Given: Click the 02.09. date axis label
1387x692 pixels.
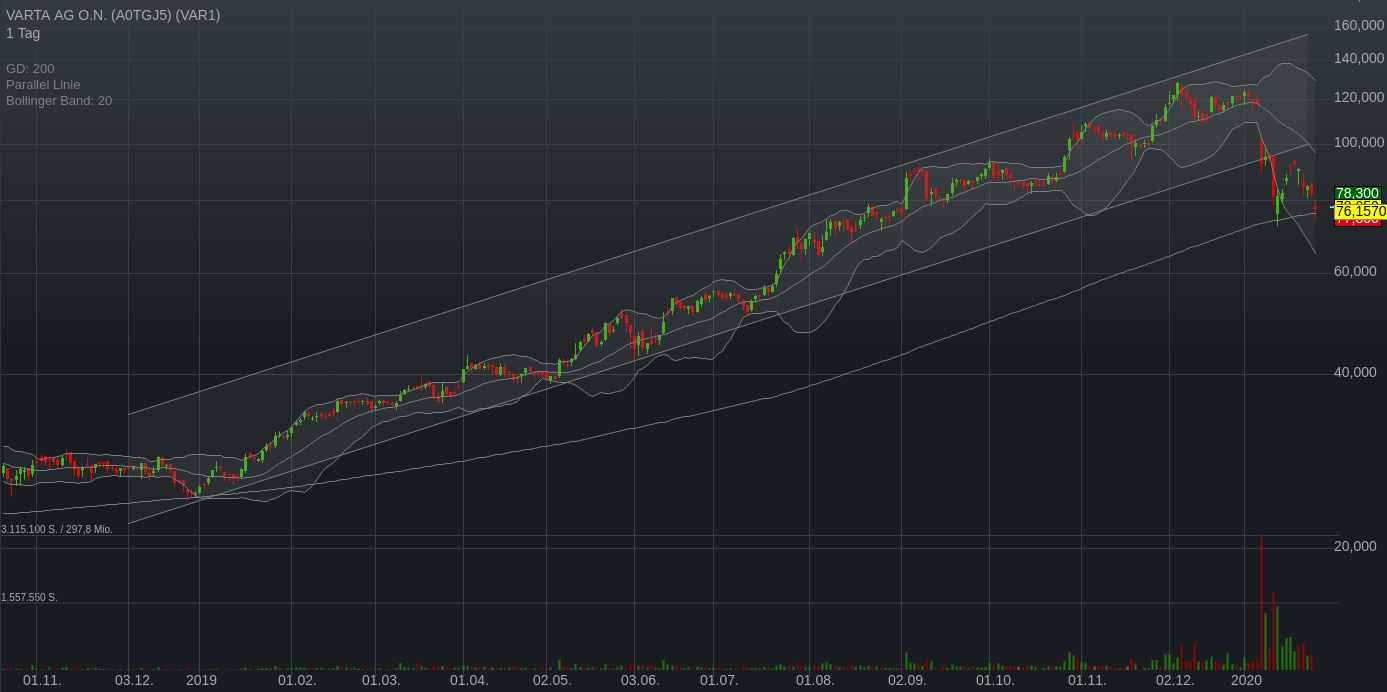Looking at the screenshot, I should pos(907,680).
